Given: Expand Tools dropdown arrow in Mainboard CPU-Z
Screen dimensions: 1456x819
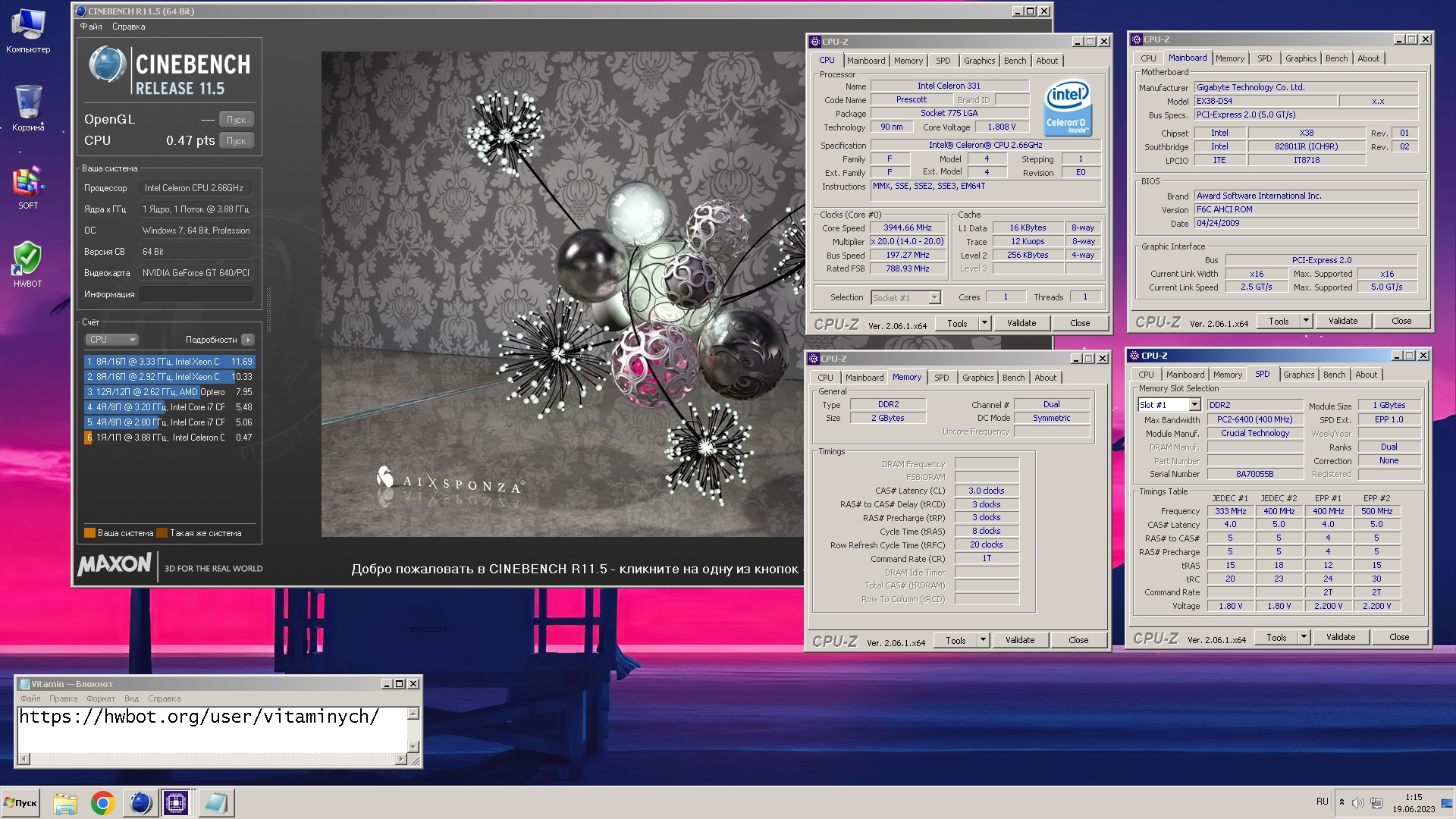Looking at the screenshot, I should click(1306, 321).
